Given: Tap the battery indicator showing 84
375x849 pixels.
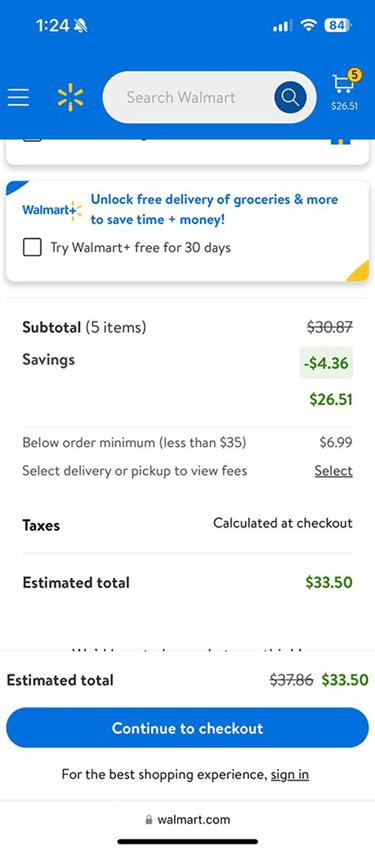Looking at the screenshot, I should pyautogui.click(x=338, y=25).
